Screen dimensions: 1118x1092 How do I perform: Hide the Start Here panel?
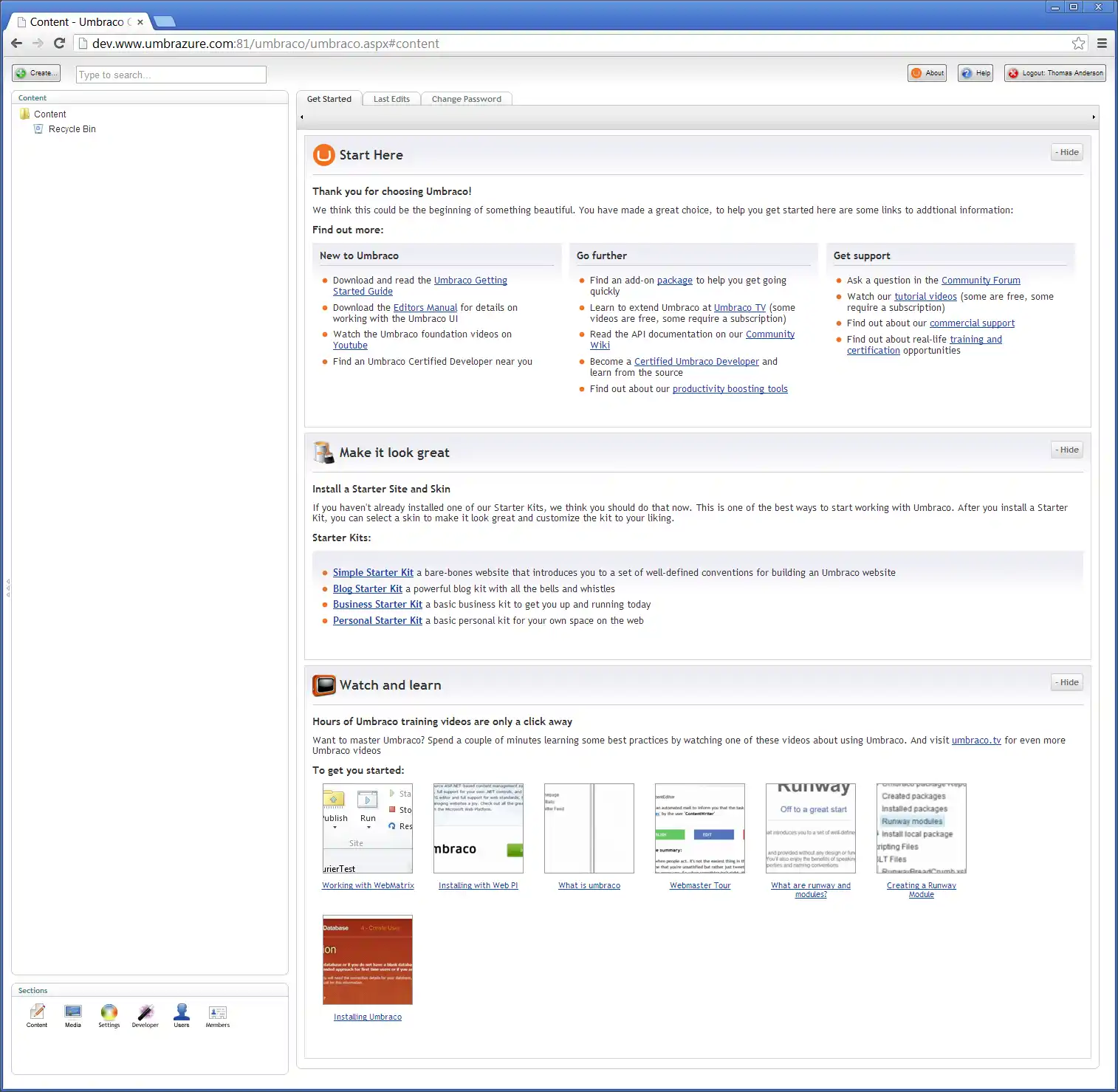(1067, 152)
